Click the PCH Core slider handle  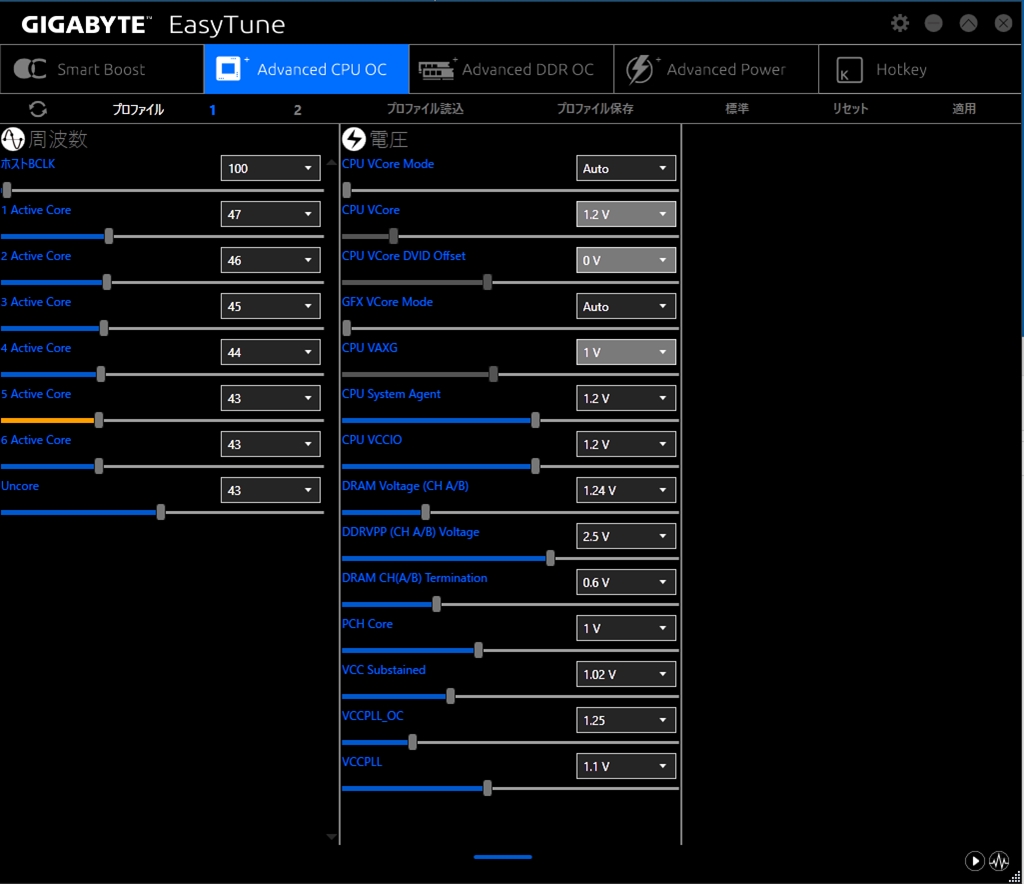(x=479, y=650)
